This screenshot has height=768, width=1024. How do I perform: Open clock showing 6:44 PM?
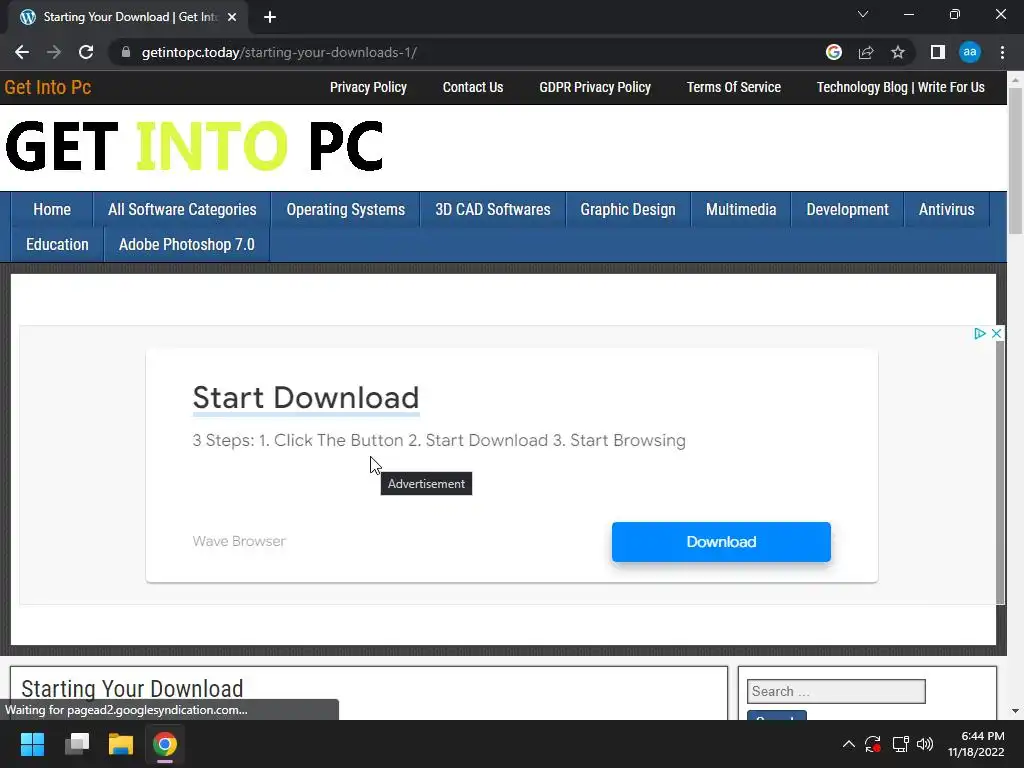coord(976,744)
